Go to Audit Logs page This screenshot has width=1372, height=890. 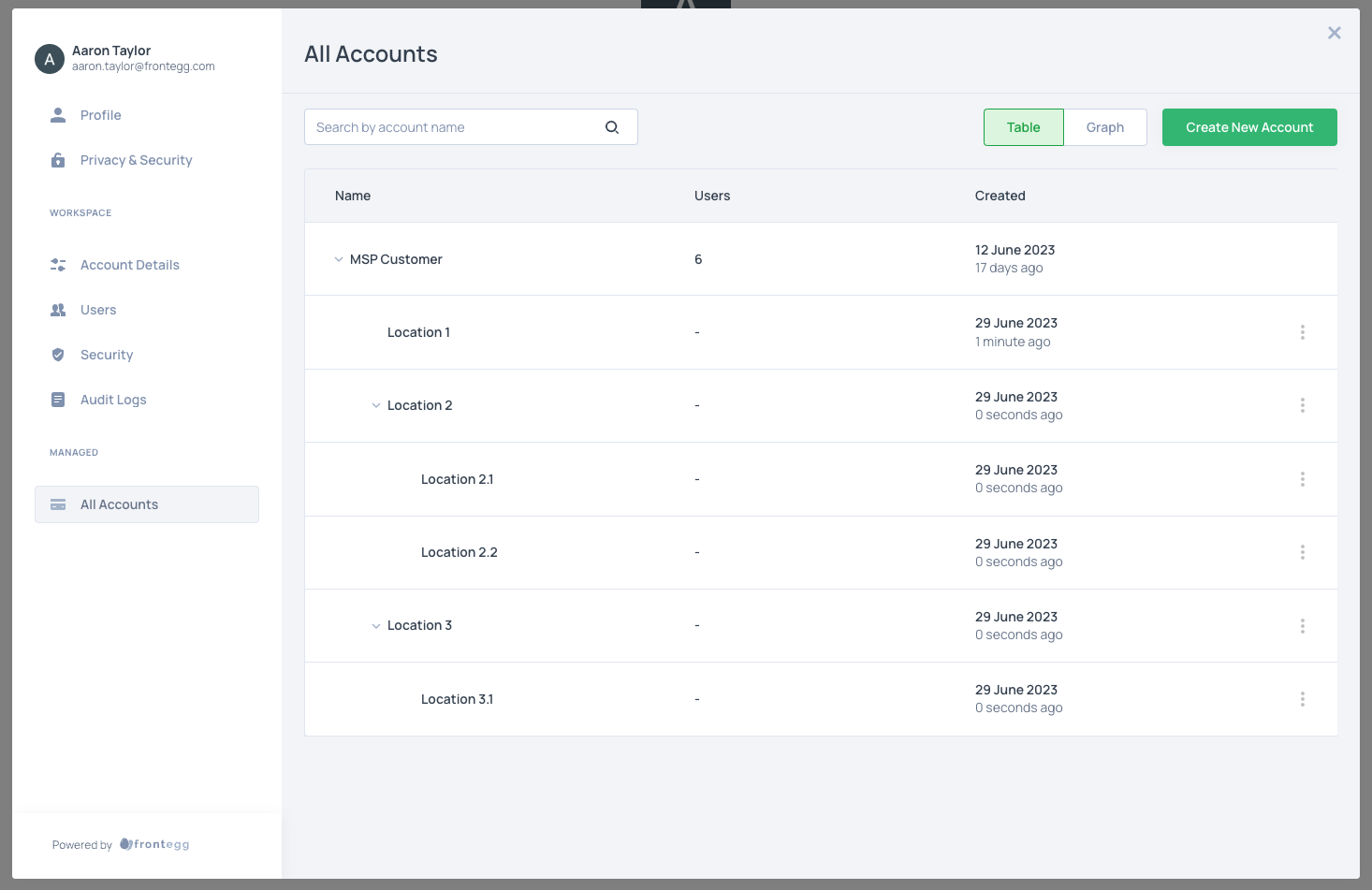(113, 400)
